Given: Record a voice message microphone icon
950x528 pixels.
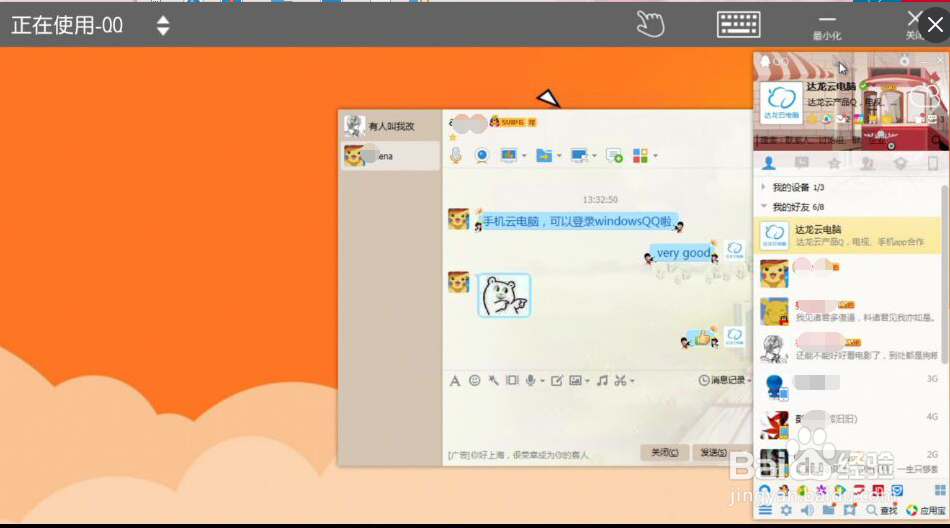Looking at the screenshot, I should [x=530, y=381].
